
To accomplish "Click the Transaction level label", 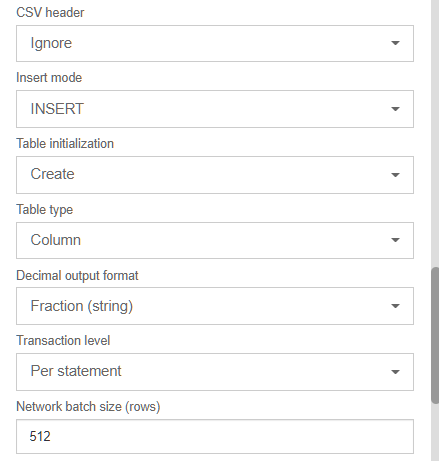I will coord(63,341).
